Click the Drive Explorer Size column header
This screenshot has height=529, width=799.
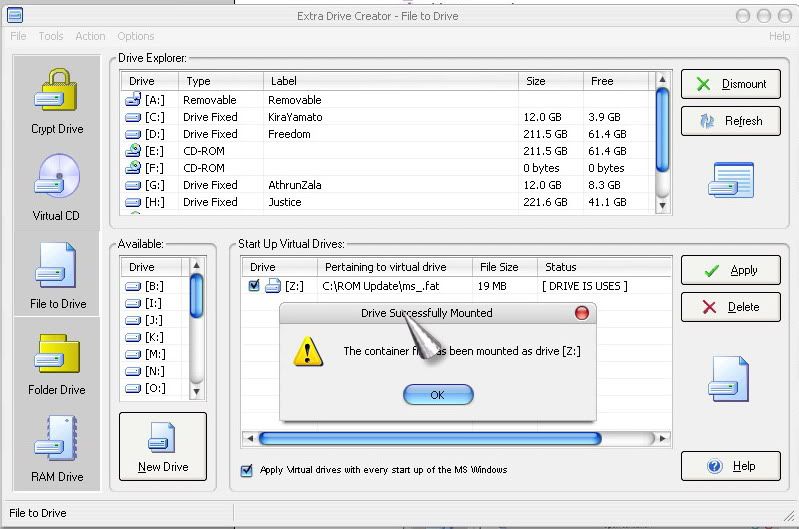click(x=550, y=81)
